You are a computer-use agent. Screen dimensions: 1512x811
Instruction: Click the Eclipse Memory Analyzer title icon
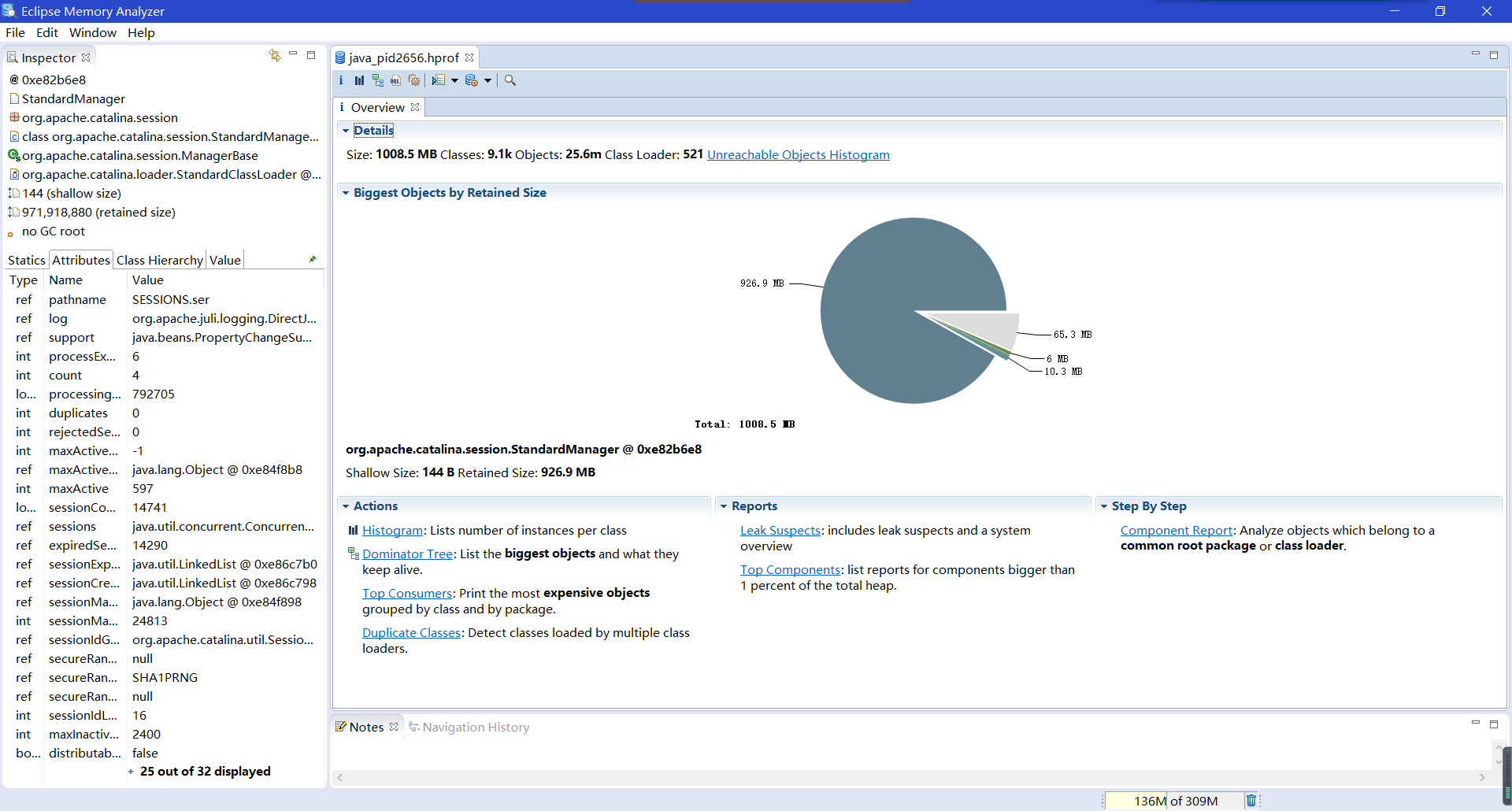(9, 11)
